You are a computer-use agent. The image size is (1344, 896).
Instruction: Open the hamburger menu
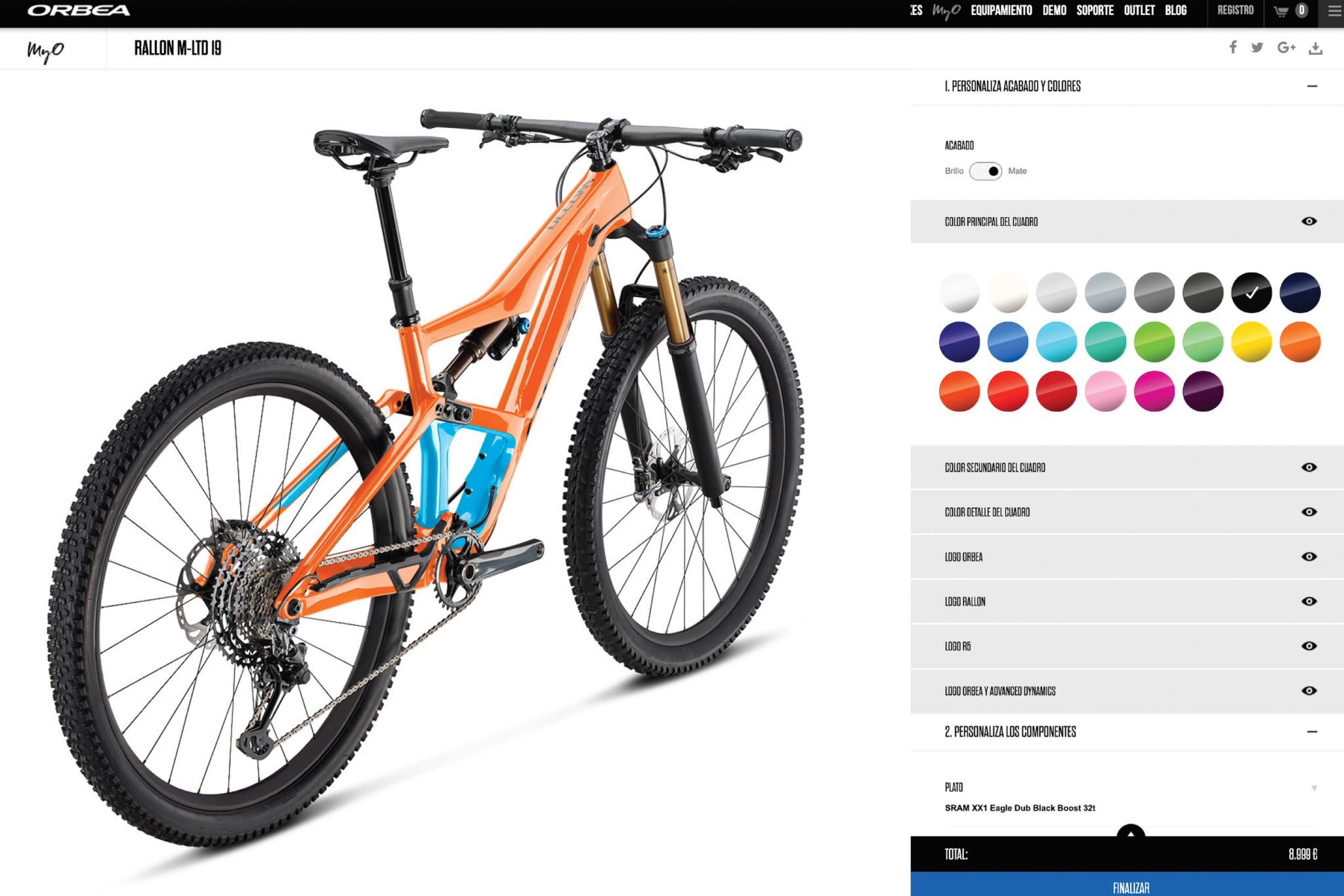[1333, 10]
